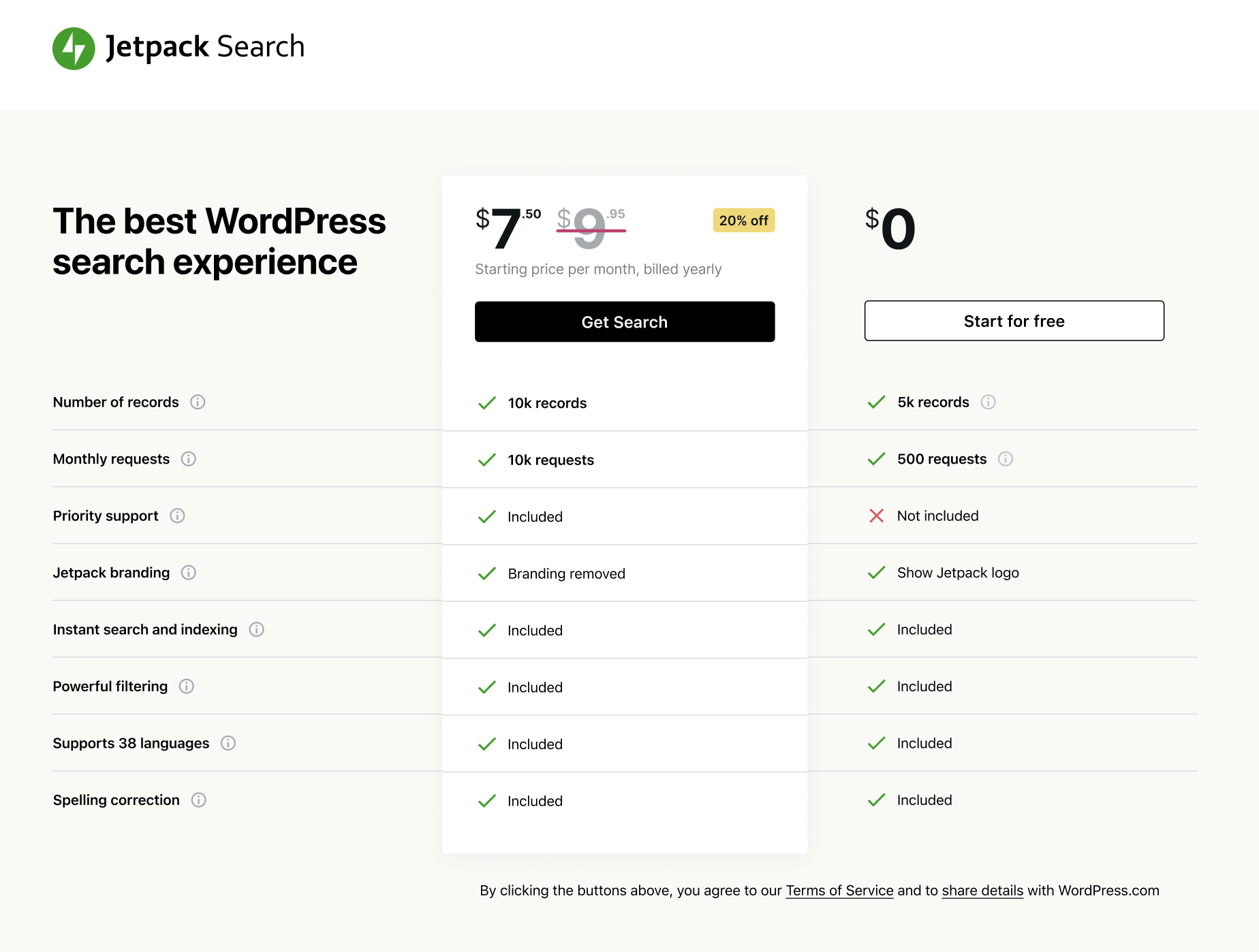Click the Jetpack lightning bolt logo
Image resolution: width=1259 pixels, height=952 pixels.
[x=74, y=48]
